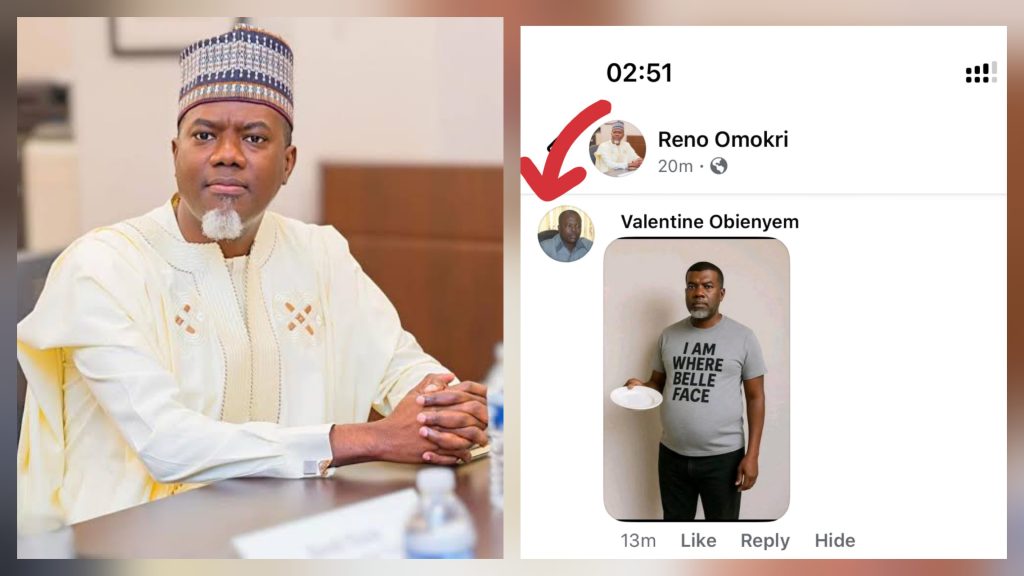Open the image attached to the comment
The width and height of the screenshot is (1024, 576).
point(697,380)
